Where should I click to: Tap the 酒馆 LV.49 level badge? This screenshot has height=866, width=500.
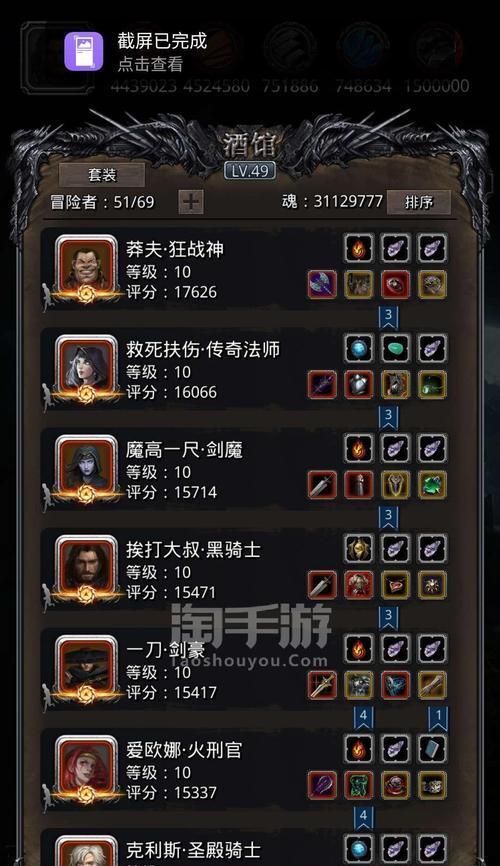coord(250,171)
